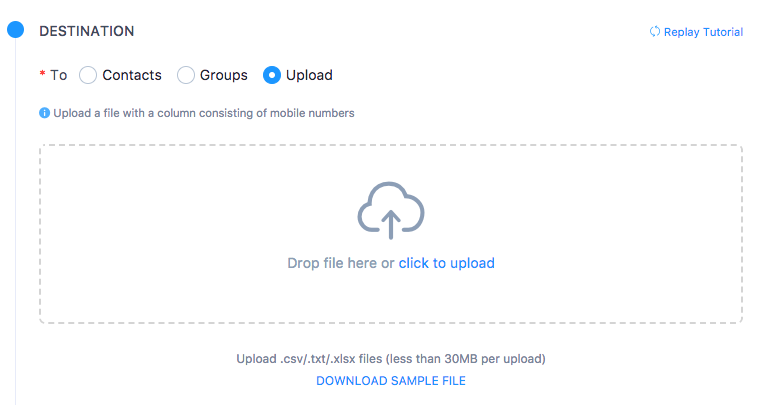
Task: Select the Groups radio button
Action: [x=186, y=75]
